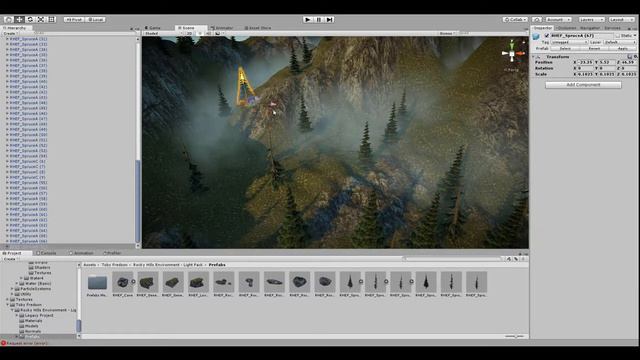Start Play mode

(308, 19)
